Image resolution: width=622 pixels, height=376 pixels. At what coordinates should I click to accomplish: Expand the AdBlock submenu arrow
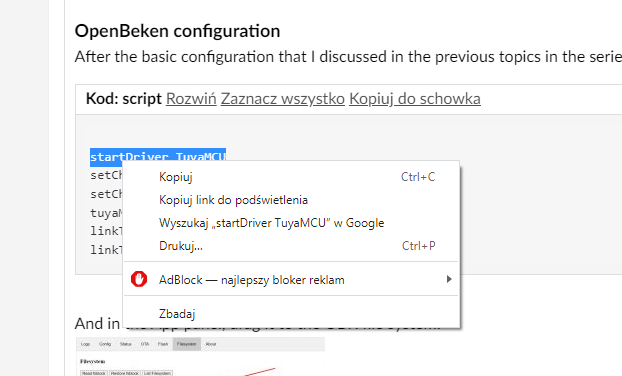[449, 279]
